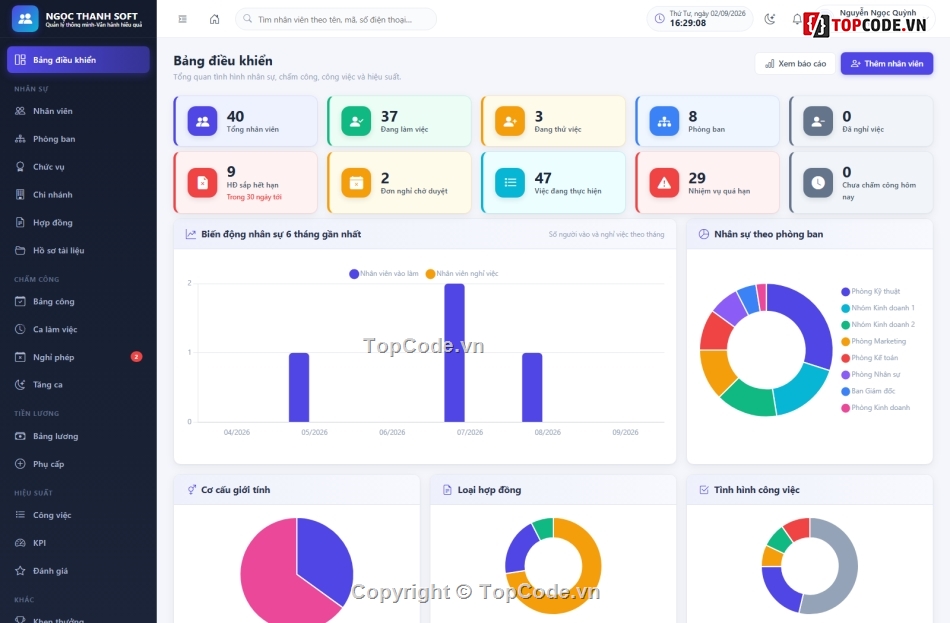
Task: Click the Đã nghỉ việc card icon
Action: pos(818,121)
